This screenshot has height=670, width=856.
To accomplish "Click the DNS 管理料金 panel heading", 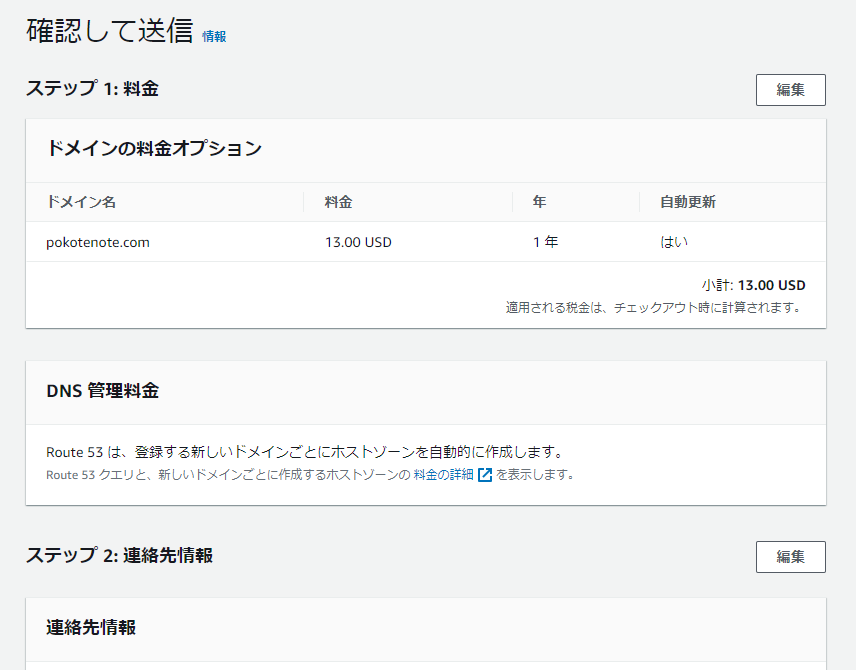I will [103, 391].
